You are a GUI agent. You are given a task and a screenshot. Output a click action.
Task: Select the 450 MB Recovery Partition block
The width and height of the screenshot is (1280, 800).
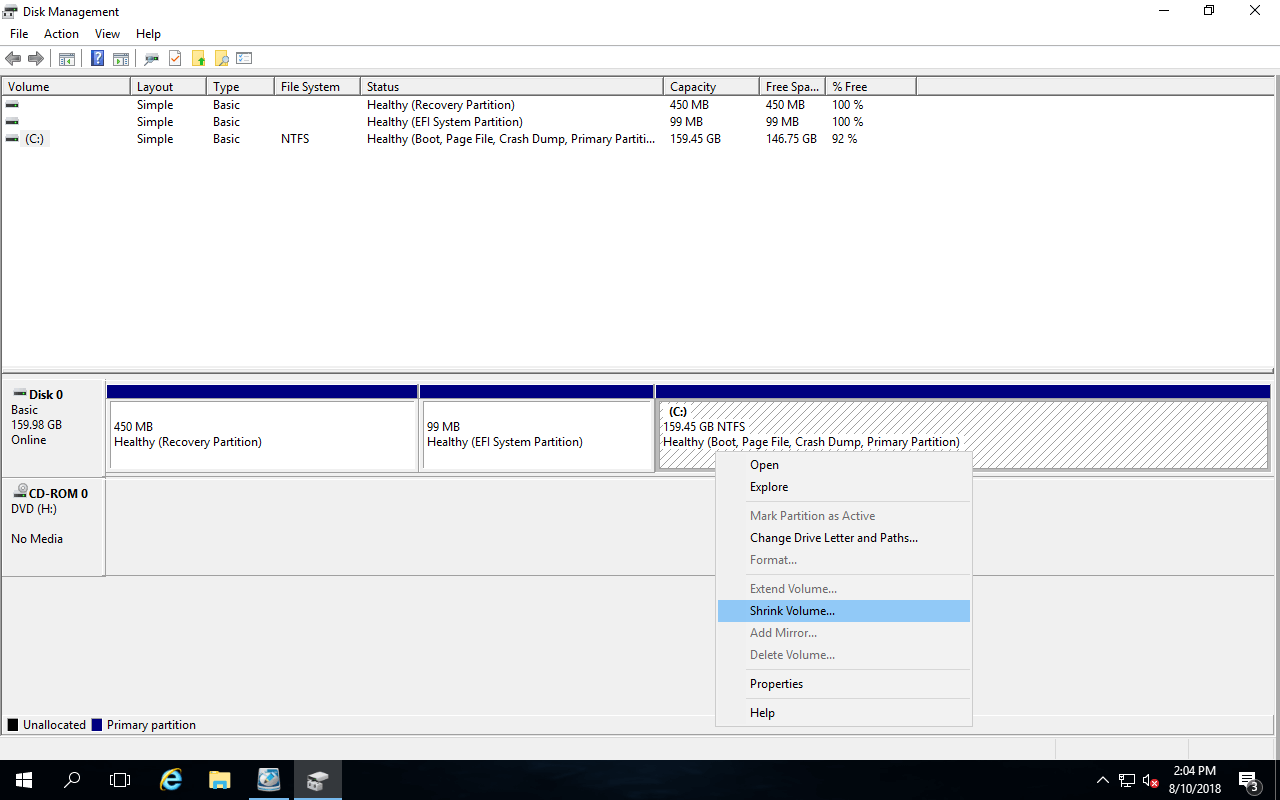click(x=262, y=428)
